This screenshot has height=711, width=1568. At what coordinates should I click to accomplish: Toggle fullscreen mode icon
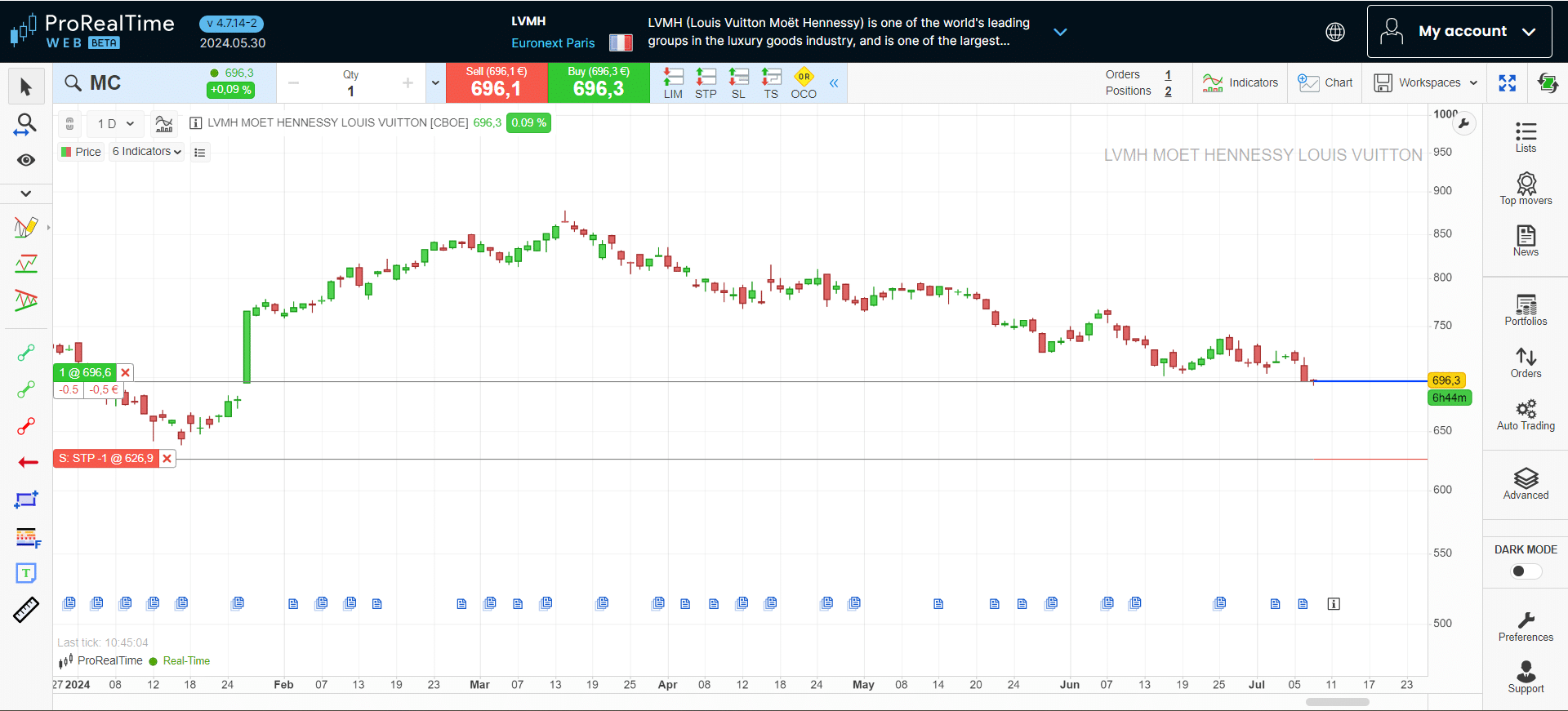pyautogui.click(x=1508, y=82)
